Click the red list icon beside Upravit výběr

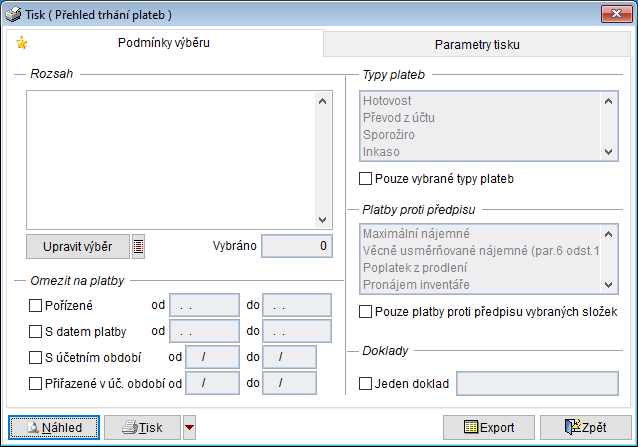pyautogui.click(x=139, y=246)
